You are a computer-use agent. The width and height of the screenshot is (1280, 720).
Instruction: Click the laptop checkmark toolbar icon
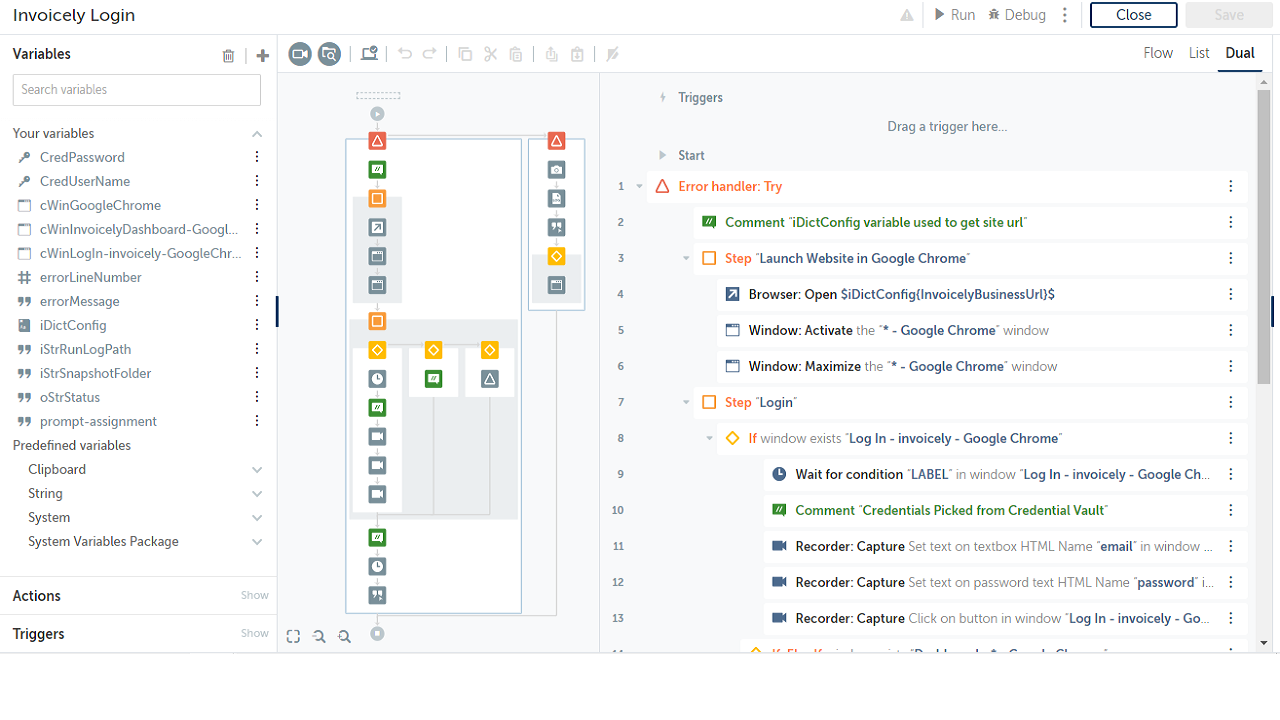(369, 54)
